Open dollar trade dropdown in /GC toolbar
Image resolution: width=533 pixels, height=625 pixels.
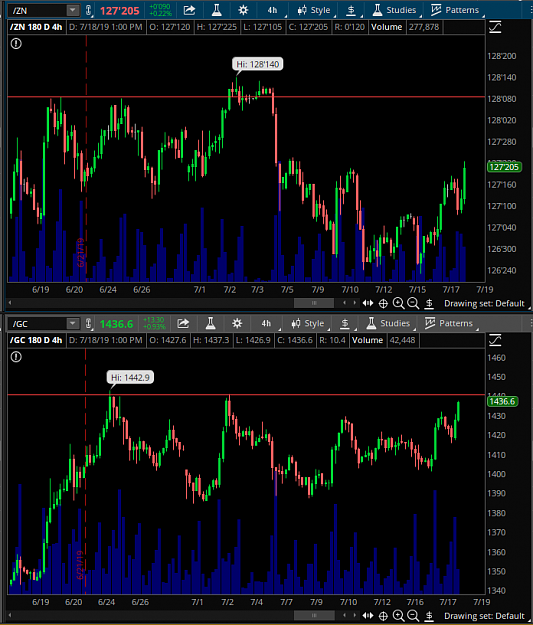coord(345,323)
